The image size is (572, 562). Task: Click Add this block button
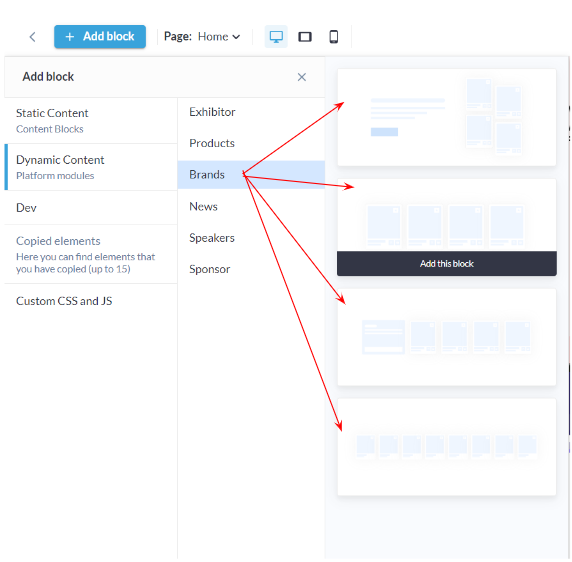tap(447, 263)
